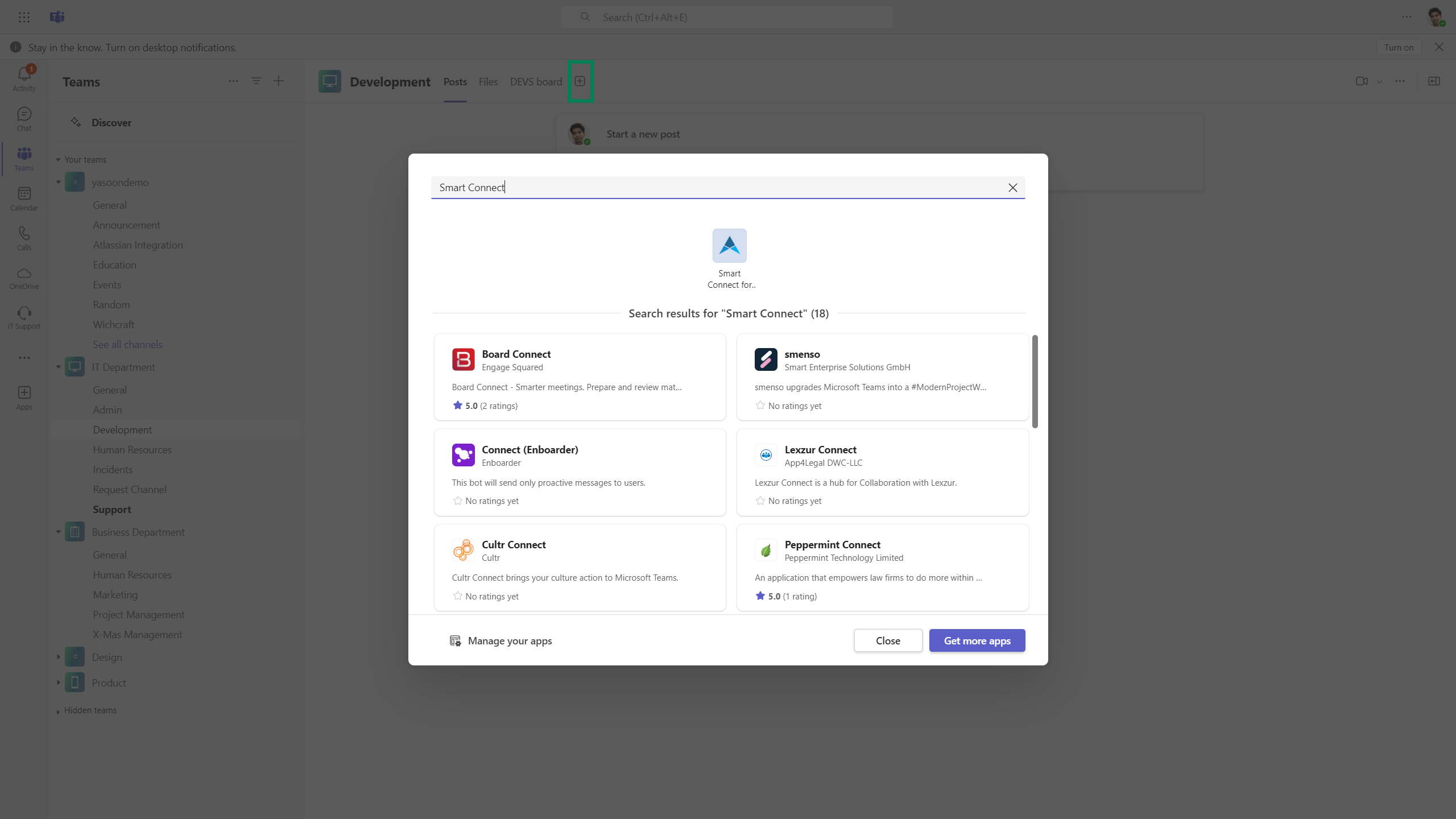Add a tab with the plus icon

point(580,81)
